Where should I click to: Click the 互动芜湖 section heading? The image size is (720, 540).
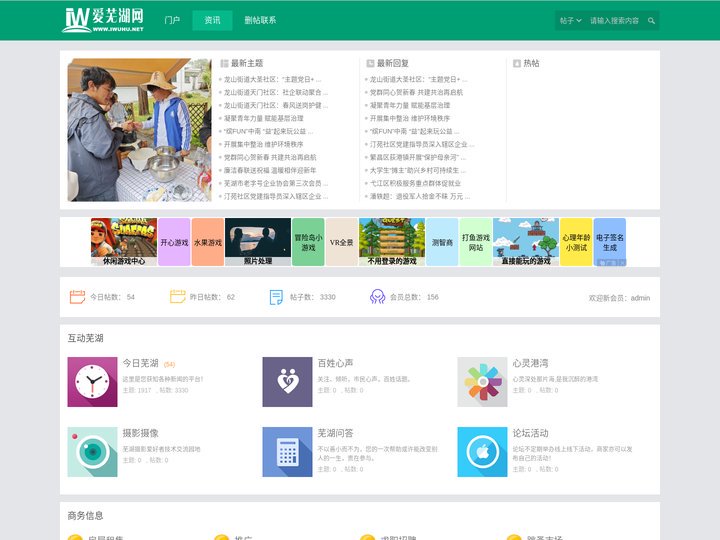point(85,338)
